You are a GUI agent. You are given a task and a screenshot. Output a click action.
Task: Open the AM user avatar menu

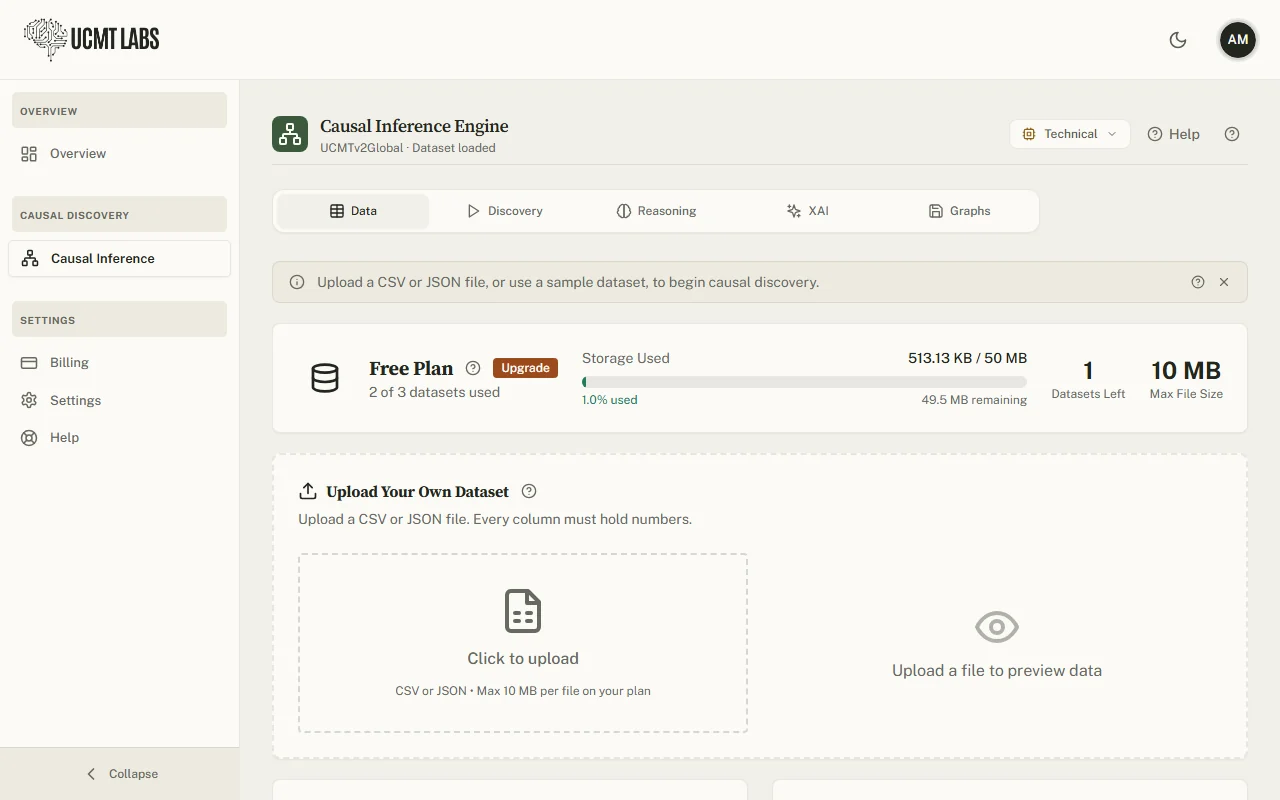1238,40
